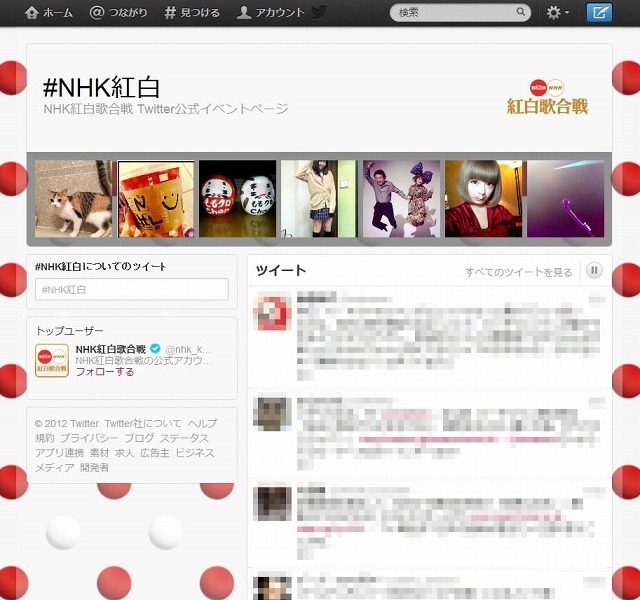Open the 規約 footer link
Screen dimensions: 640x600
pyautogui.click(x=44, y=438)
